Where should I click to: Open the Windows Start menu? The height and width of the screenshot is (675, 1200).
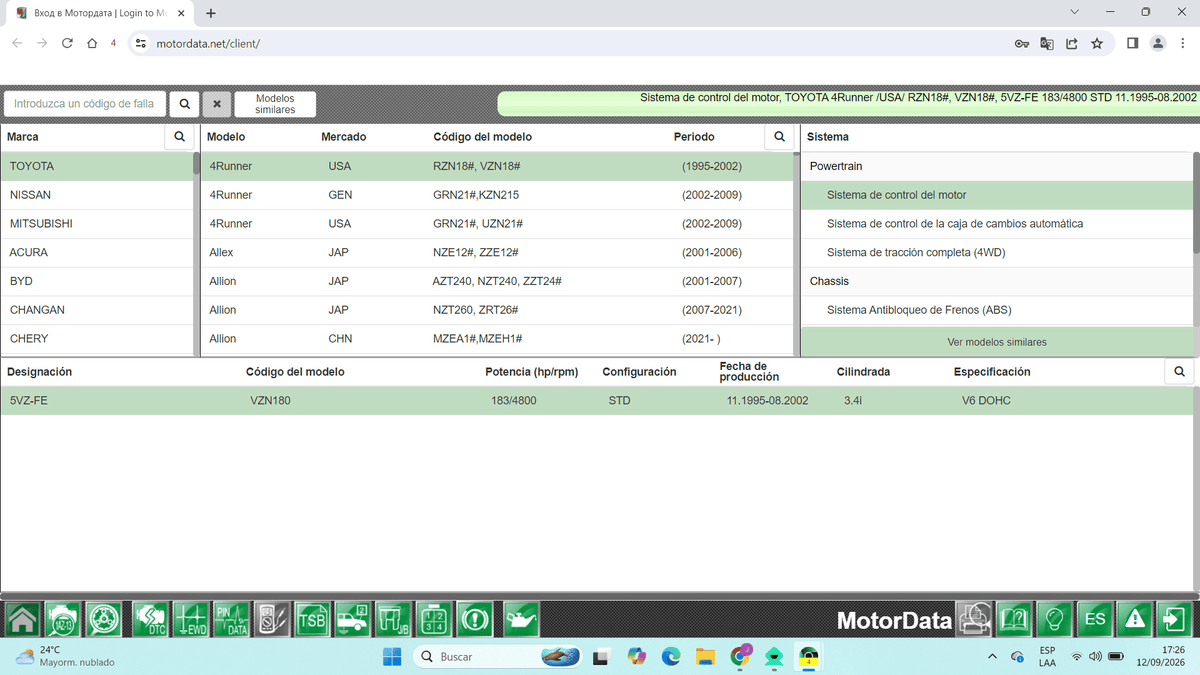[x=392, y=657]
